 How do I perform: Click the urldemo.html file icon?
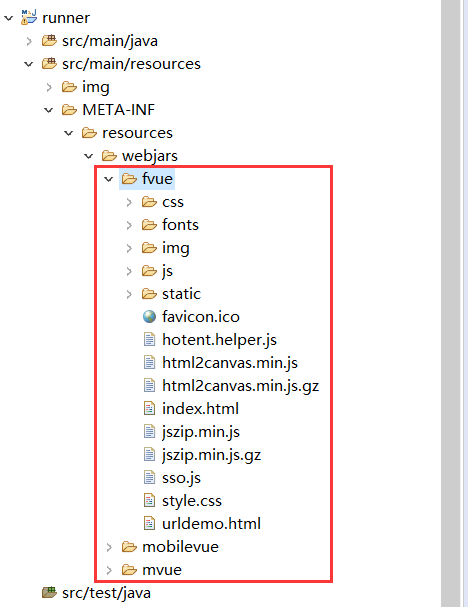click(149, 523)
